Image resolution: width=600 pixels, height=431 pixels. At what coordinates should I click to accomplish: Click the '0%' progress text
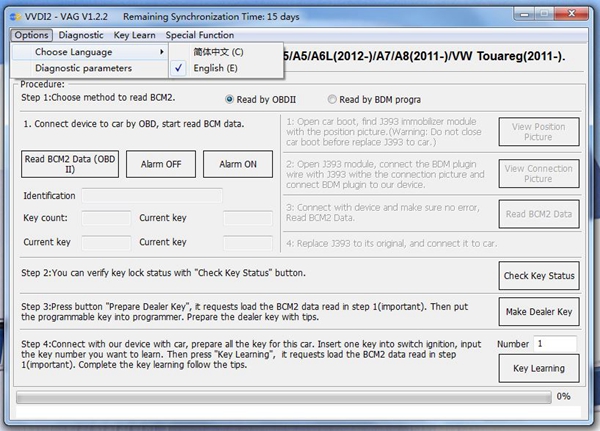pyautogui.click(x=563, y=397)
